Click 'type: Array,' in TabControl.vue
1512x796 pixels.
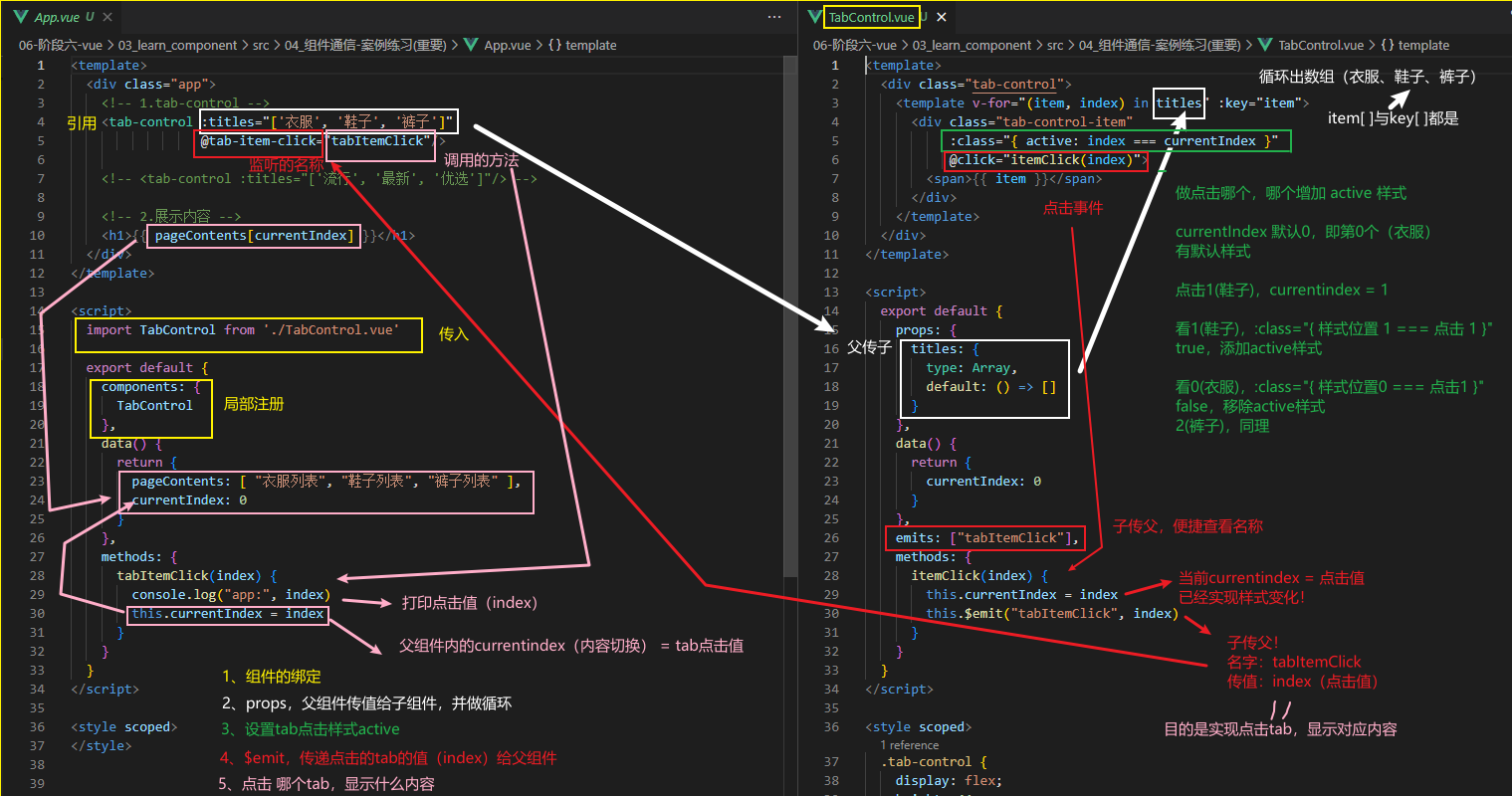(972, 367)
